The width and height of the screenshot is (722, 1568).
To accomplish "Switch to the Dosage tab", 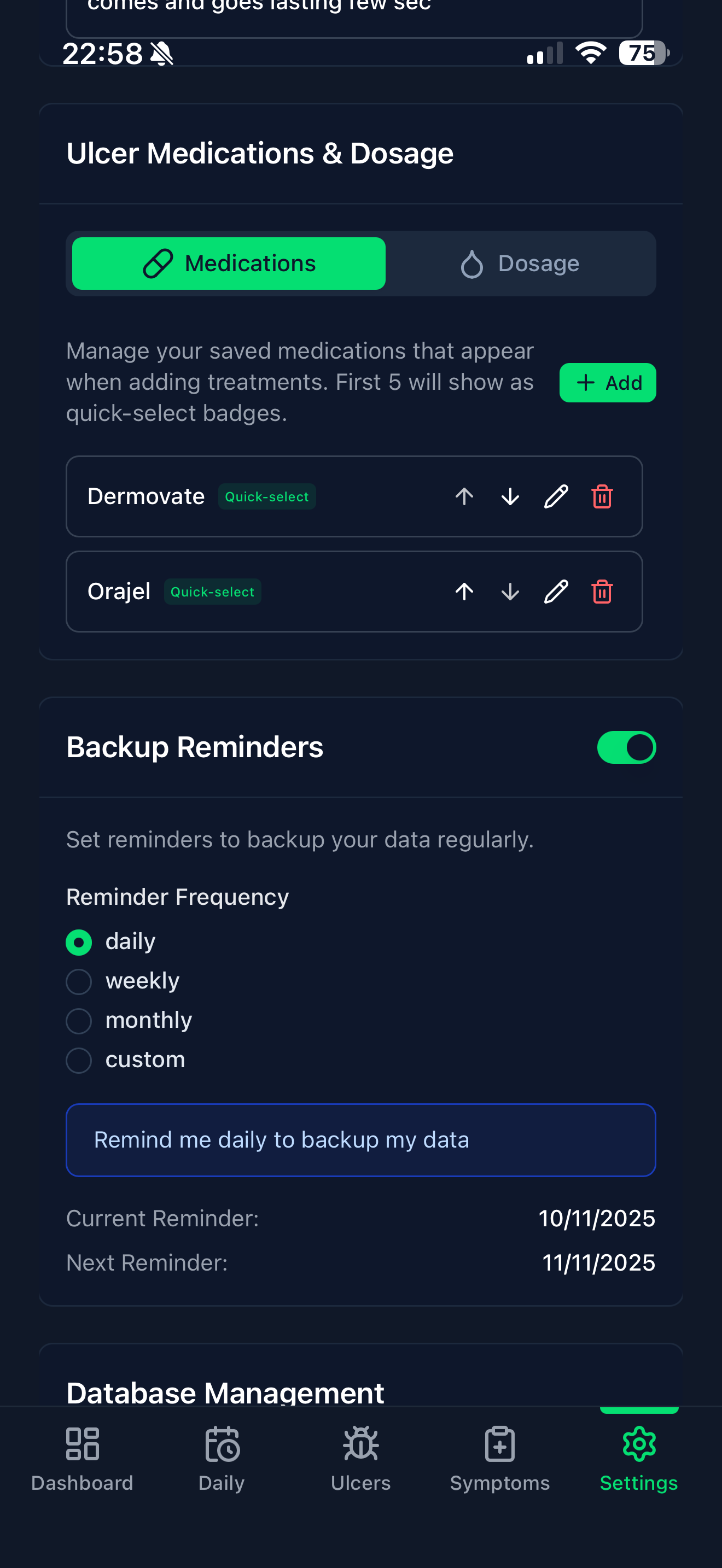I will [x=521, y=263].
